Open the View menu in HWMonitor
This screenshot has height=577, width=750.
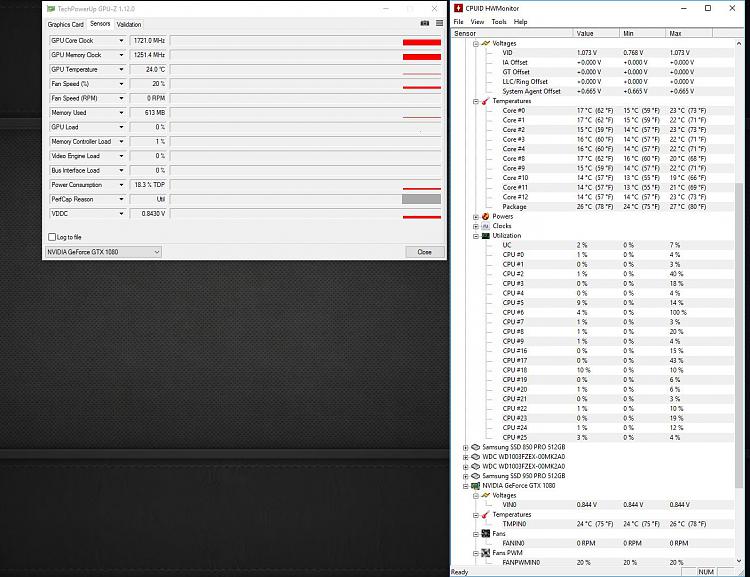coord(477,22)
